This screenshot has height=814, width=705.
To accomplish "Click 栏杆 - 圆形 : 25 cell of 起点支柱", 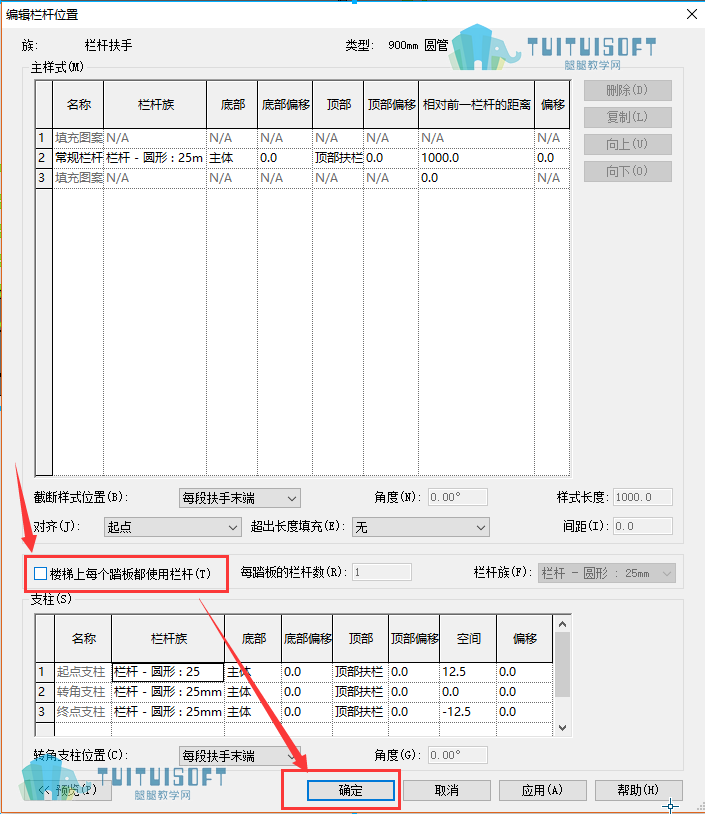I will (x=168, y=672).
